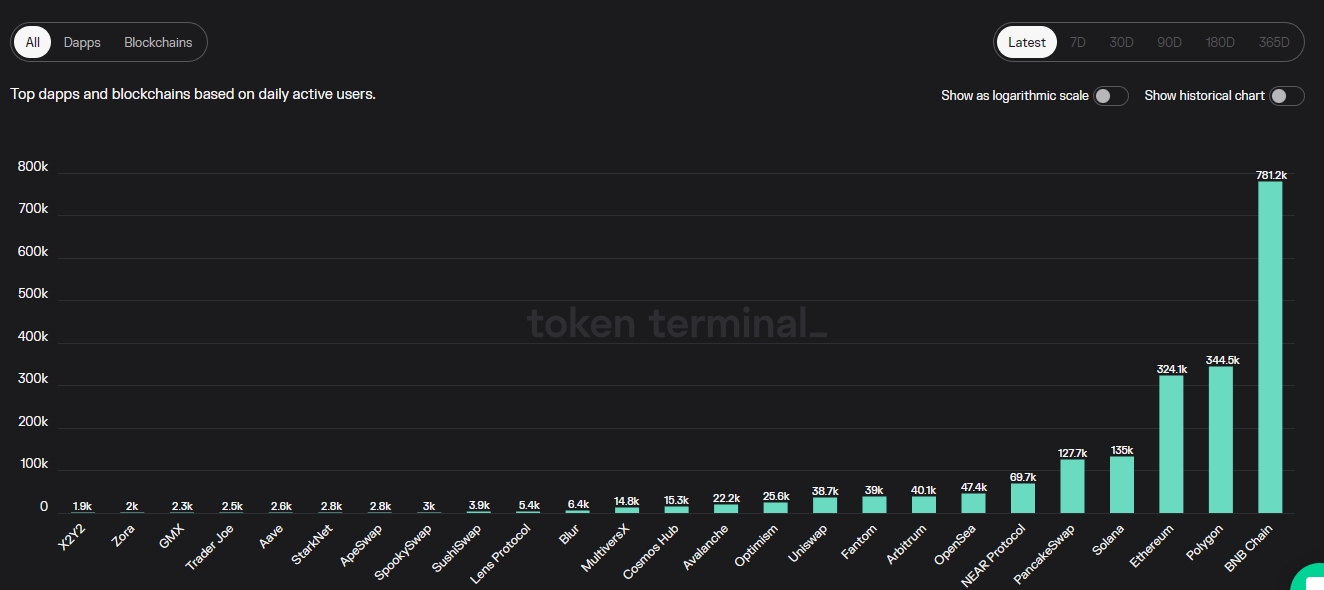Viewport: 1324px width, 590px height.
Task: Select the Latest time range
Action: 1027,43
